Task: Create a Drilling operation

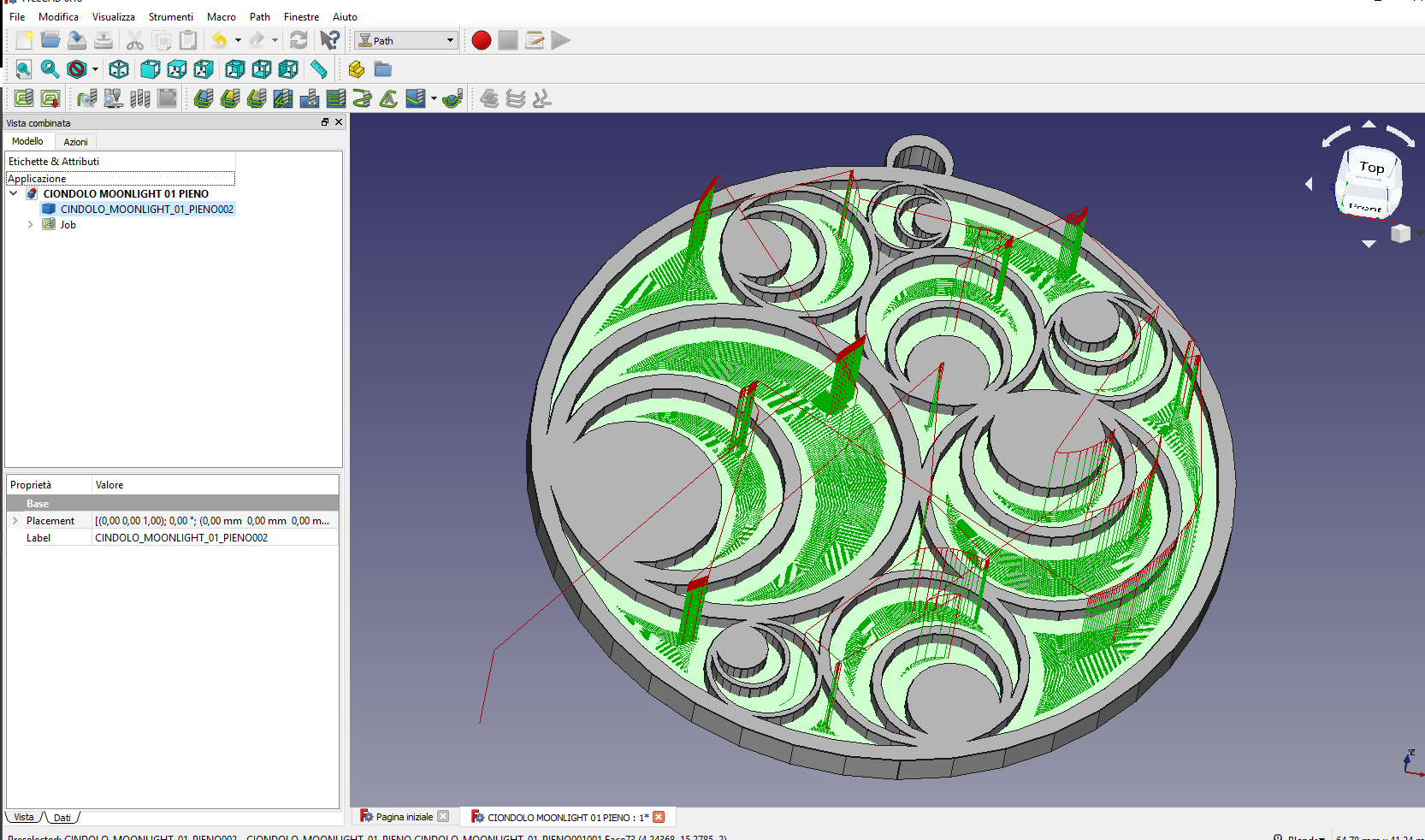Action: point(310,98)
